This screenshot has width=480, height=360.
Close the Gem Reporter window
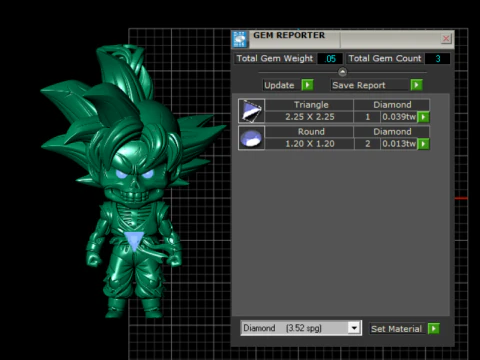446,39
